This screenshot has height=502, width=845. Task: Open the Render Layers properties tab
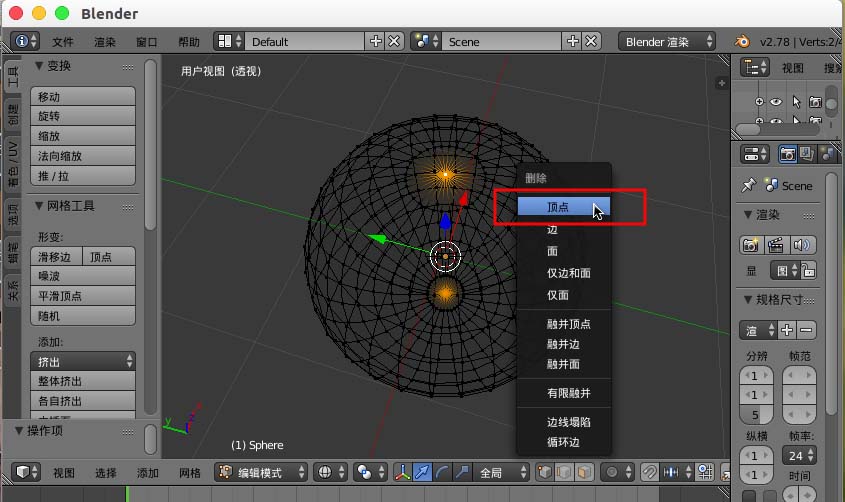(807, 154)
